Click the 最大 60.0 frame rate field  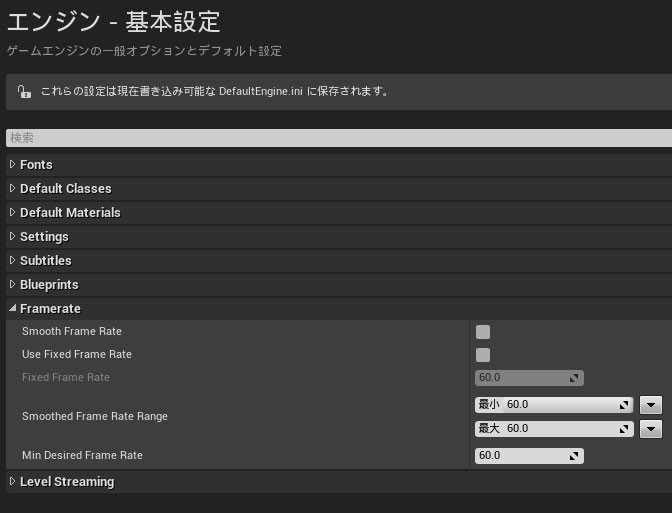click(554, 429)
